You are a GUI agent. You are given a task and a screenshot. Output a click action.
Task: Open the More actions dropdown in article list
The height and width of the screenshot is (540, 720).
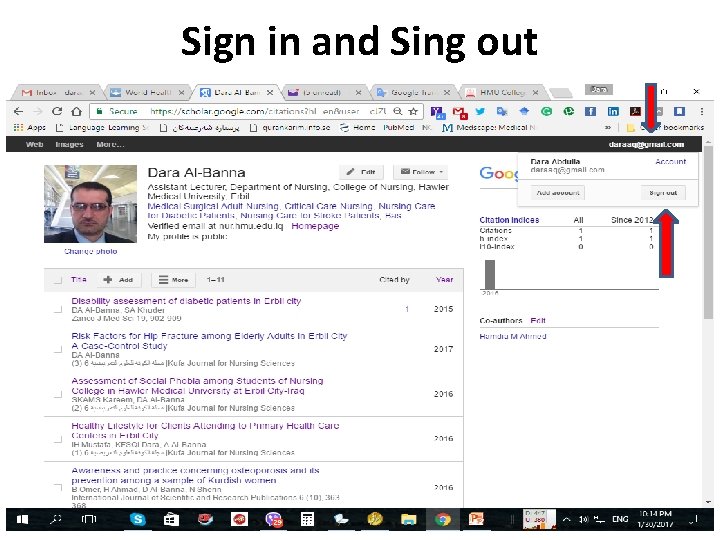[x=174, y=280]
